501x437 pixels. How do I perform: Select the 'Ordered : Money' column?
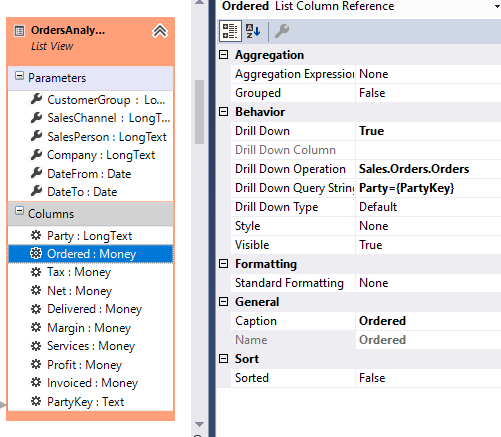click(x=91, y=254)
